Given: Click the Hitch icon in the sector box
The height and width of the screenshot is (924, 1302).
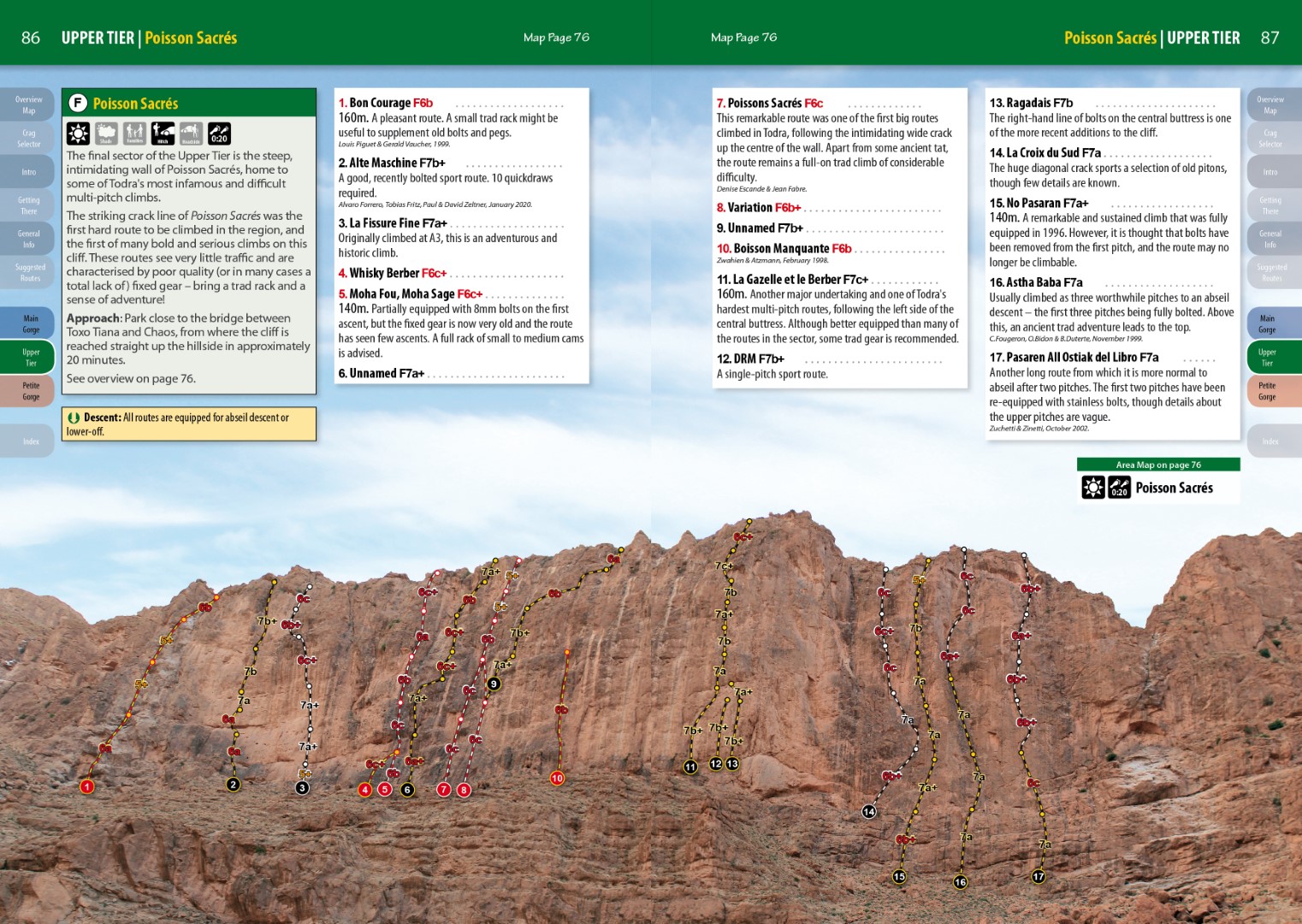Looking at the screenshot, I should pyautogui.click(x=163, y=133).
